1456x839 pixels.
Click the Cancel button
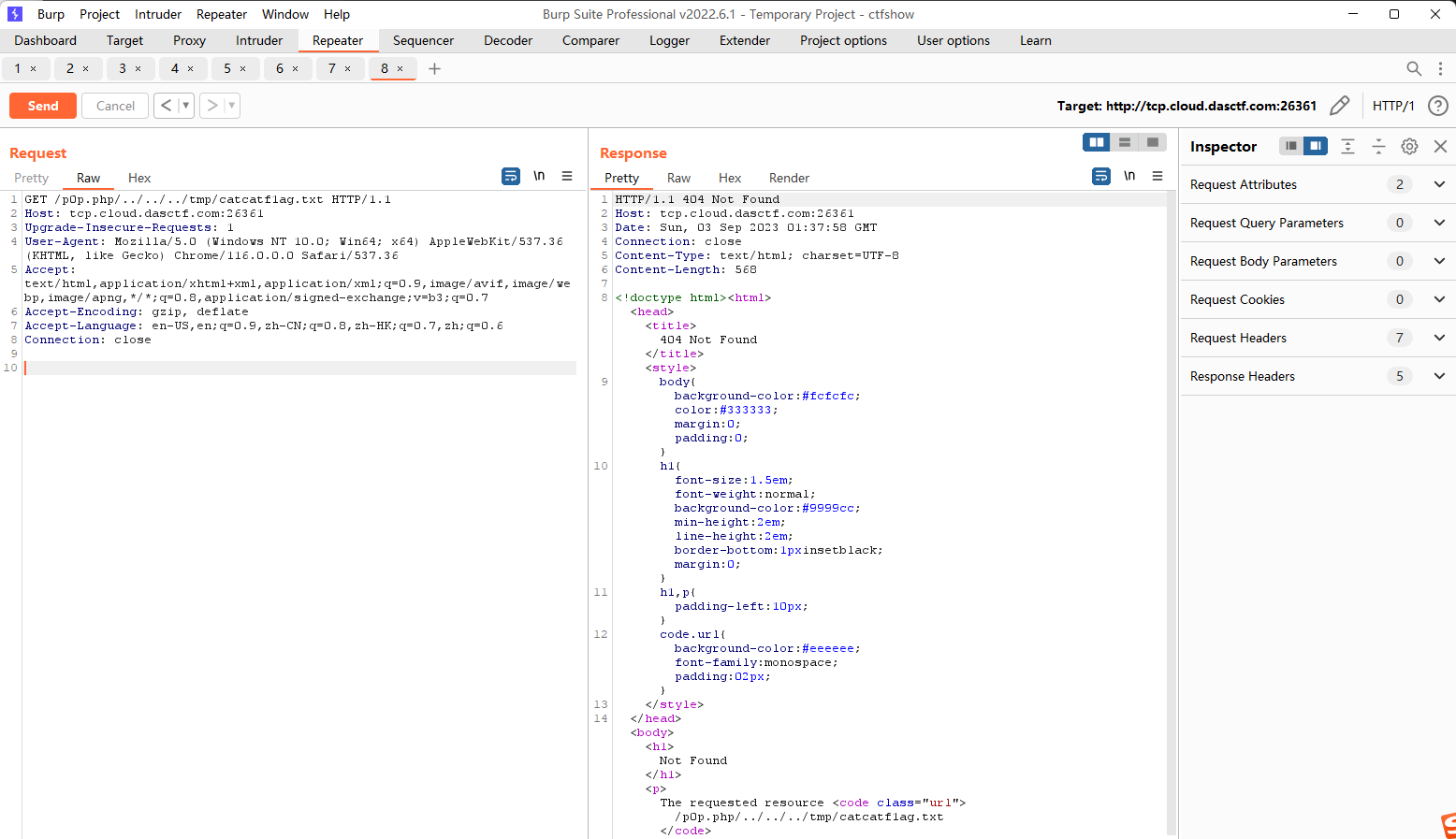pos(115,106)
